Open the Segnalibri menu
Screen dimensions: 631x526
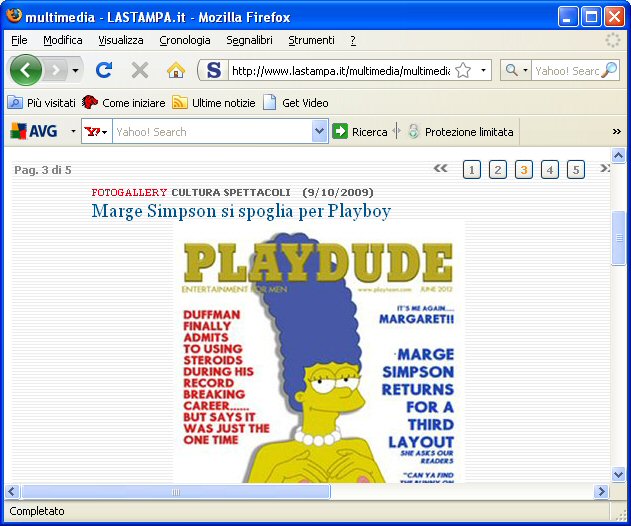coord(249,40)
